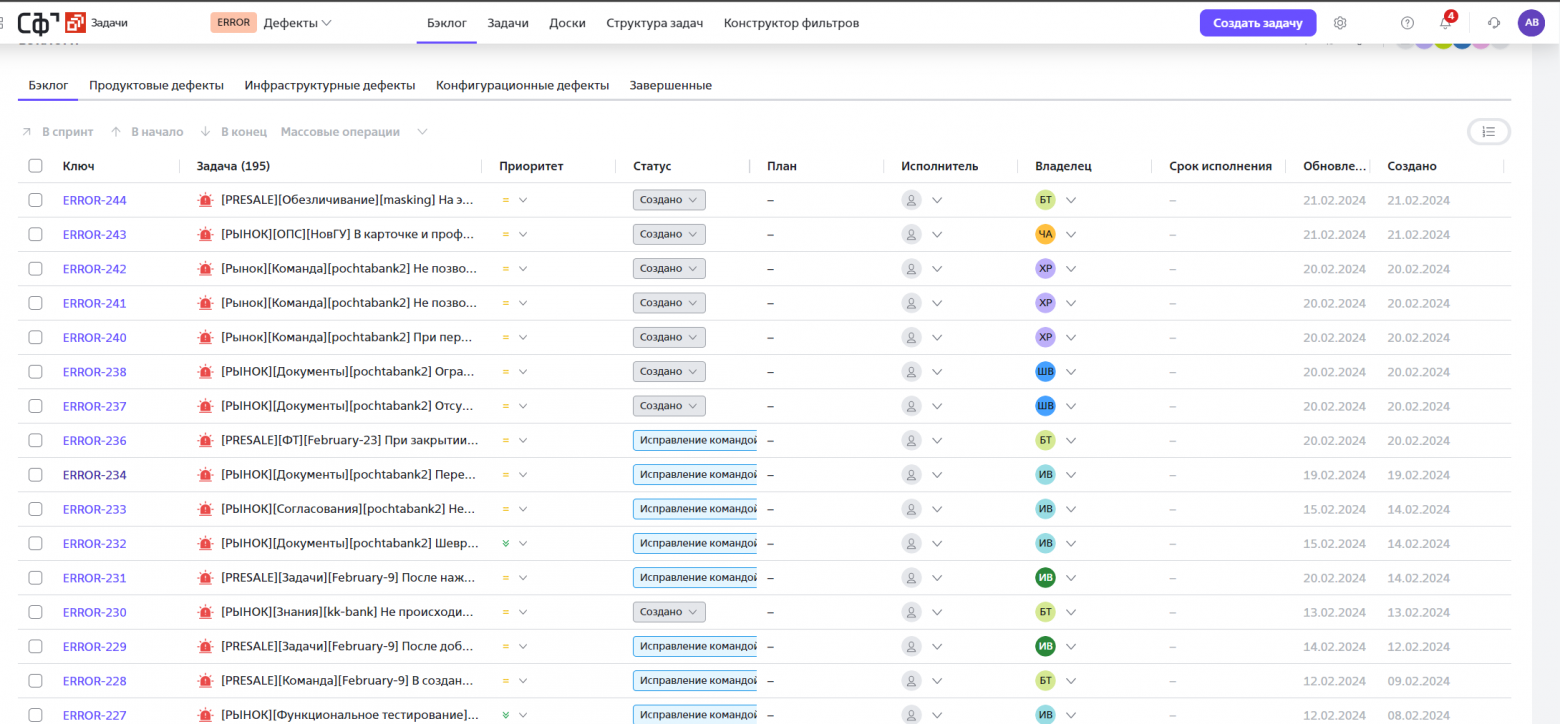Click the ХР owner avatar for ERROR-242
Screen dimensions: 1560x724
[x=1045, y=268]
